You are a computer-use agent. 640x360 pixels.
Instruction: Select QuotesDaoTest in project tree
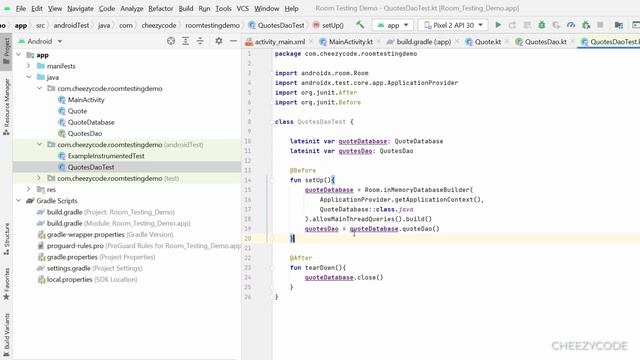(91, 167)
